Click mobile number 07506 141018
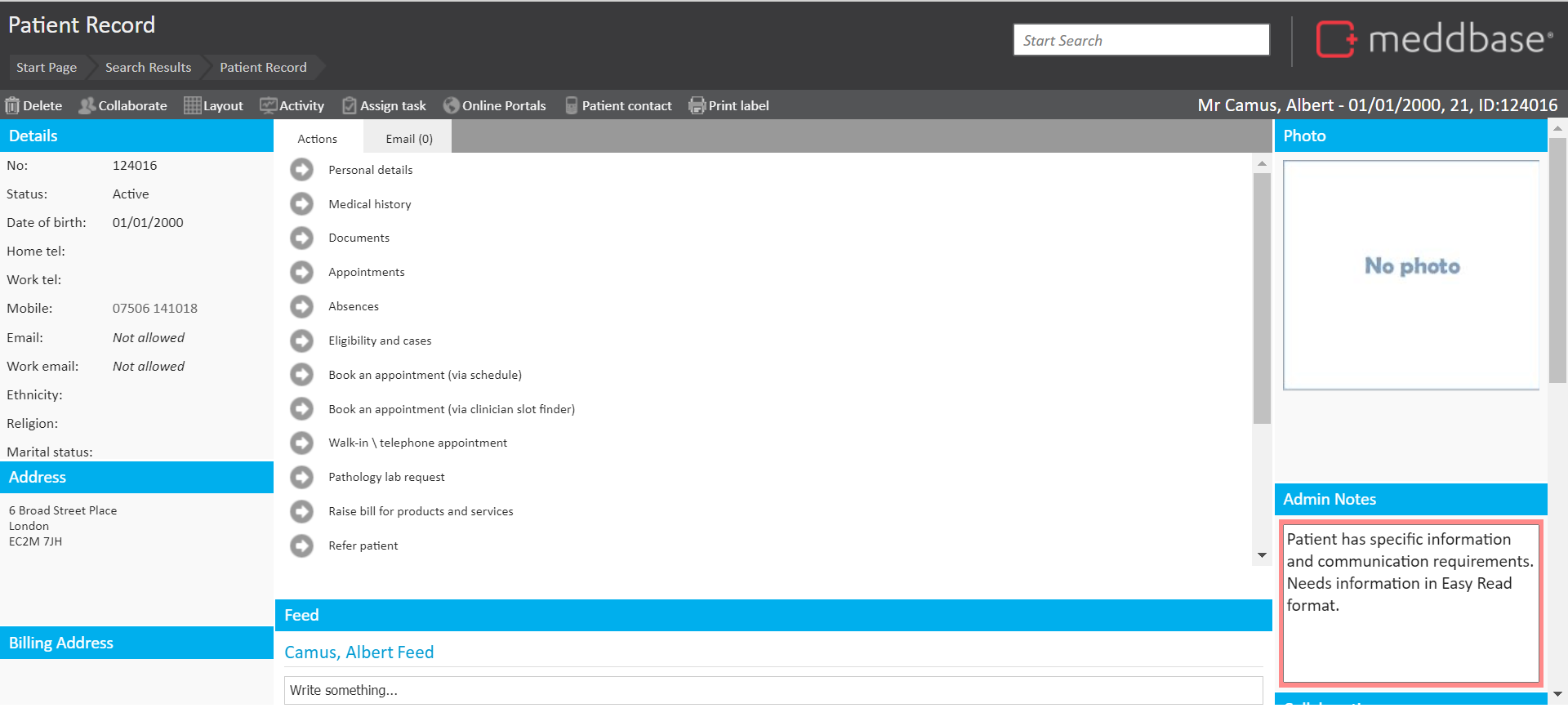Image resolution: width=1568 pixels, height=708 pixels. coord(155,308)
